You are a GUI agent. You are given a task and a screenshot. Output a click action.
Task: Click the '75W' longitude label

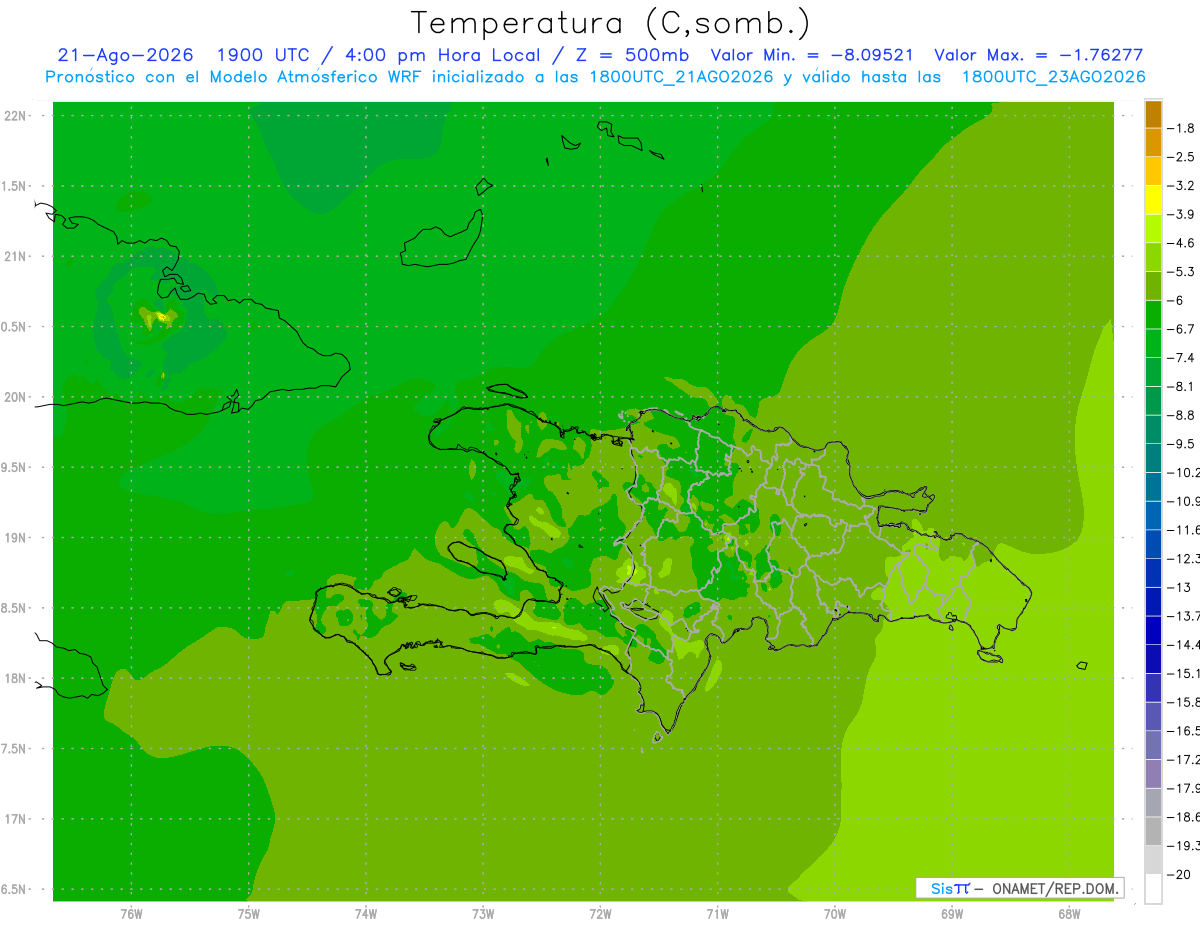pos(249,914)
